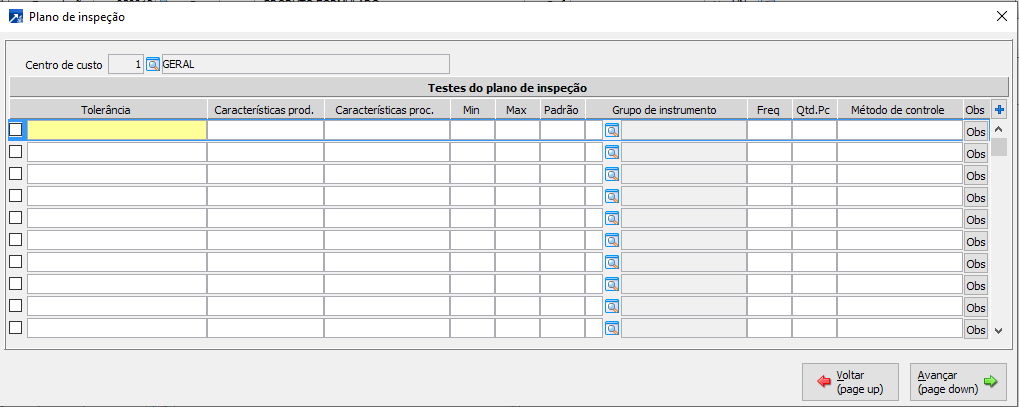This screenshot has height=407, width=1019.
Task: Click the yellow Tolerância field in first row
Action: tap(116, 130)
